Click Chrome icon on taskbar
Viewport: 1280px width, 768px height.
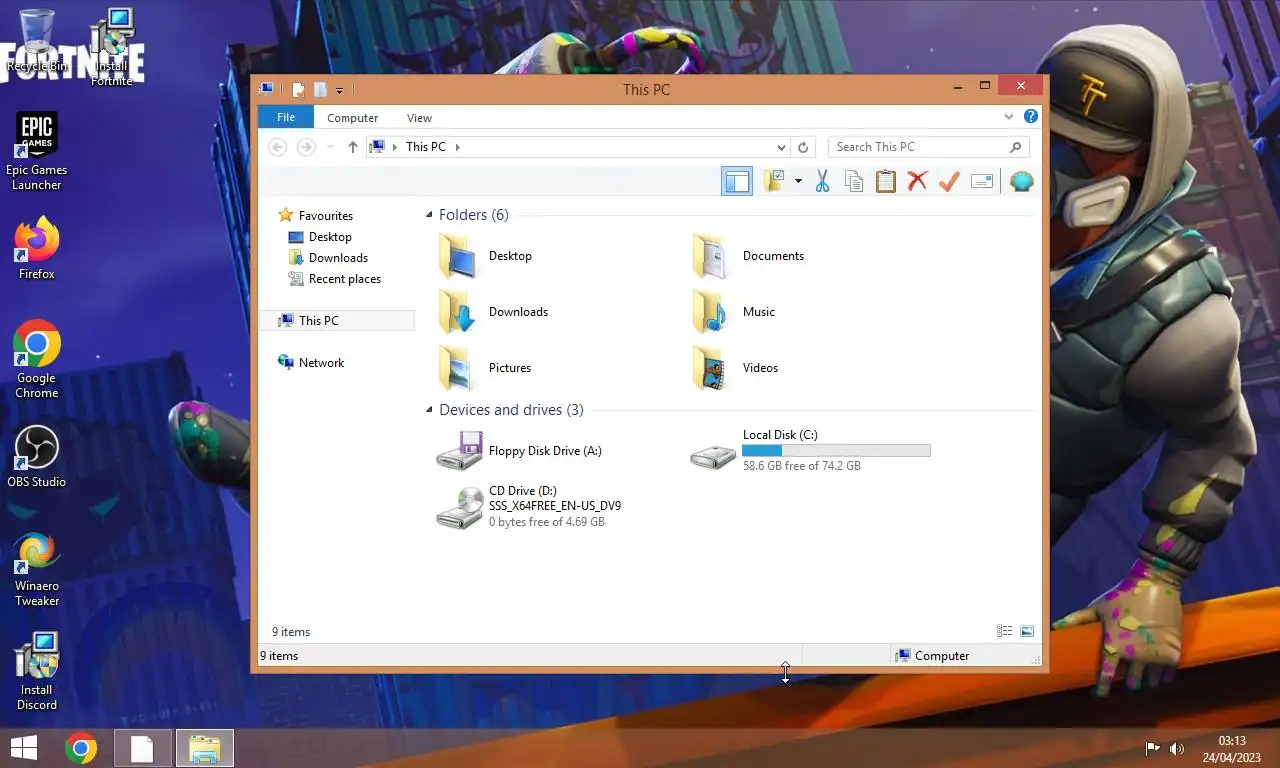pyautogui.click(x=81, y=748)
